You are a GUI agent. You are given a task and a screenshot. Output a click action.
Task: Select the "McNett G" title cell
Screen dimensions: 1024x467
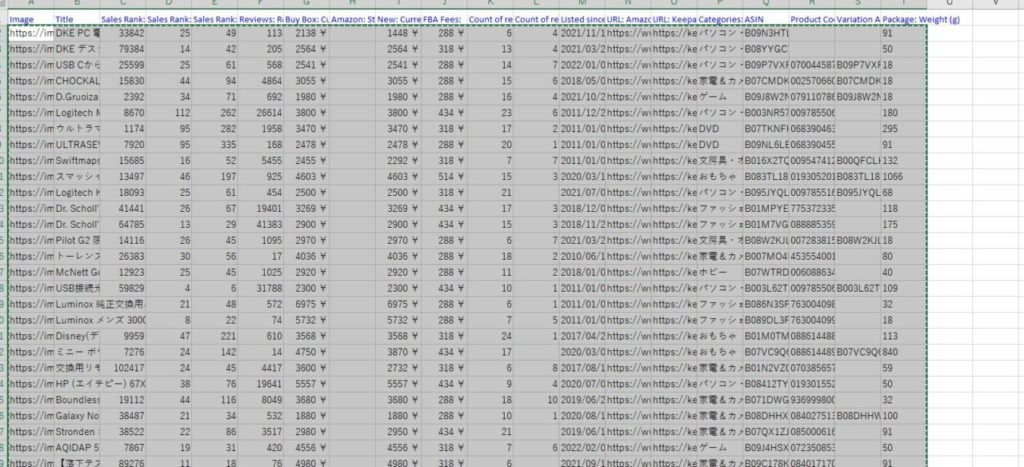tap(76, 272)
